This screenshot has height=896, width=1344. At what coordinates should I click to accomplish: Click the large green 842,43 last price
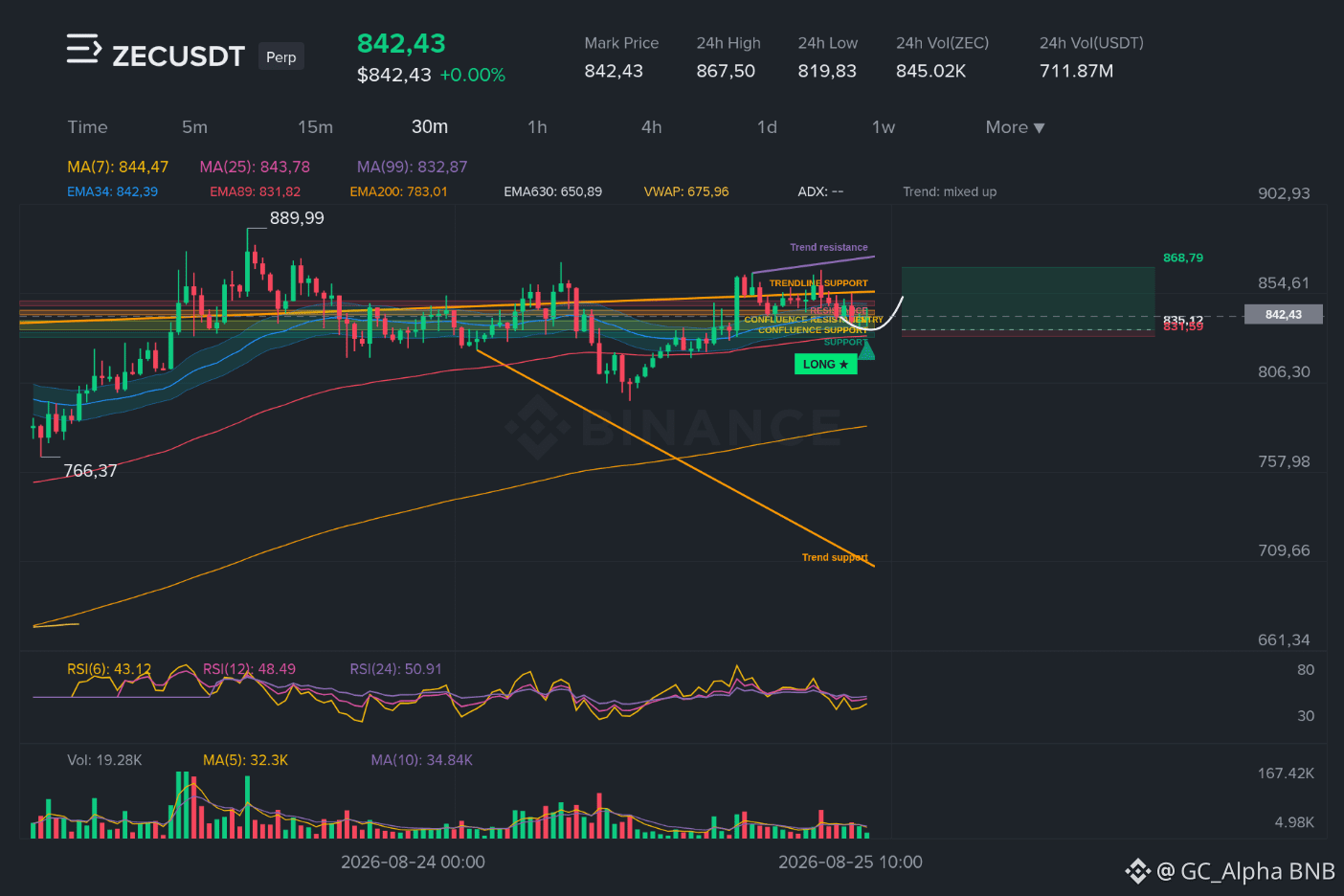pyautogui.click(x=401, y=44)
